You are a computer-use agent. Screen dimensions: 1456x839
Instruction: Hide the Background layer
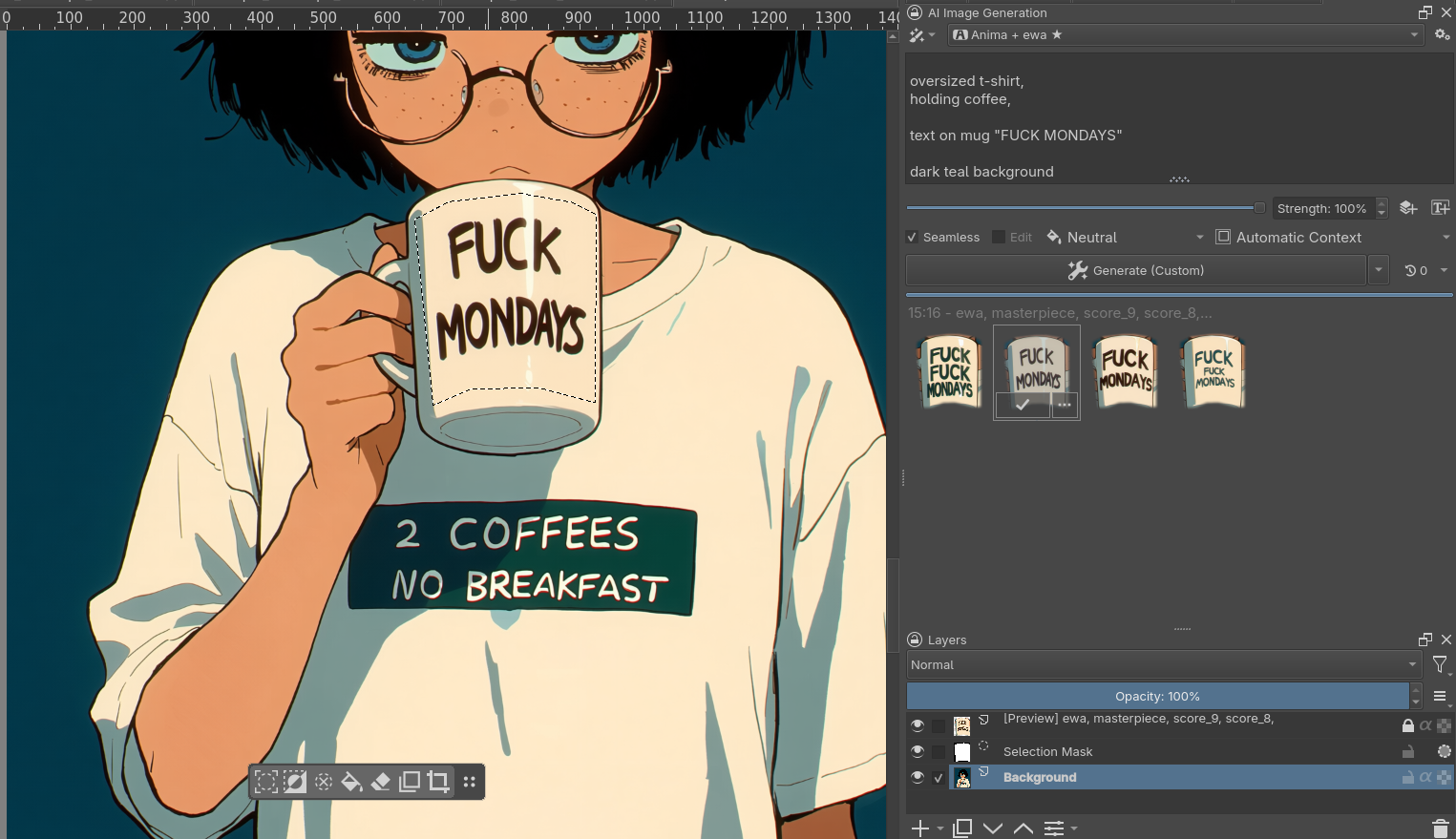tap(918, 777)
